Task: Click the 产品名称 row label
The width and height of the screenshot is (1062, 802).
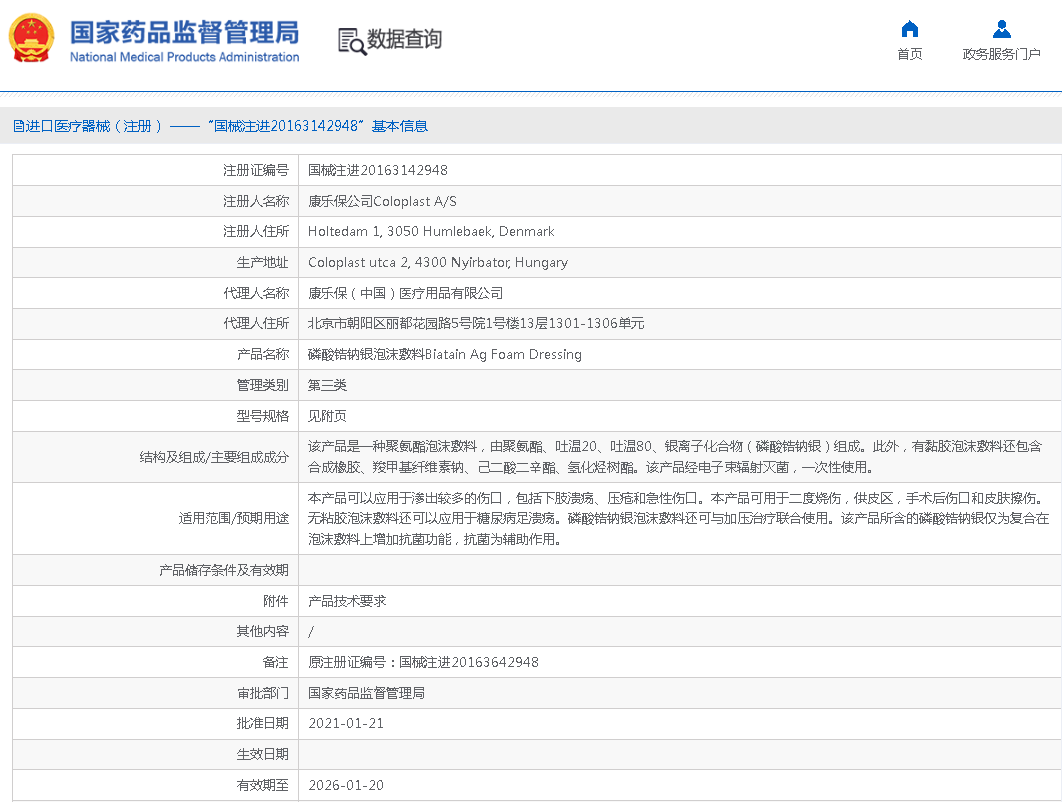Action: (x=263, y=354)
